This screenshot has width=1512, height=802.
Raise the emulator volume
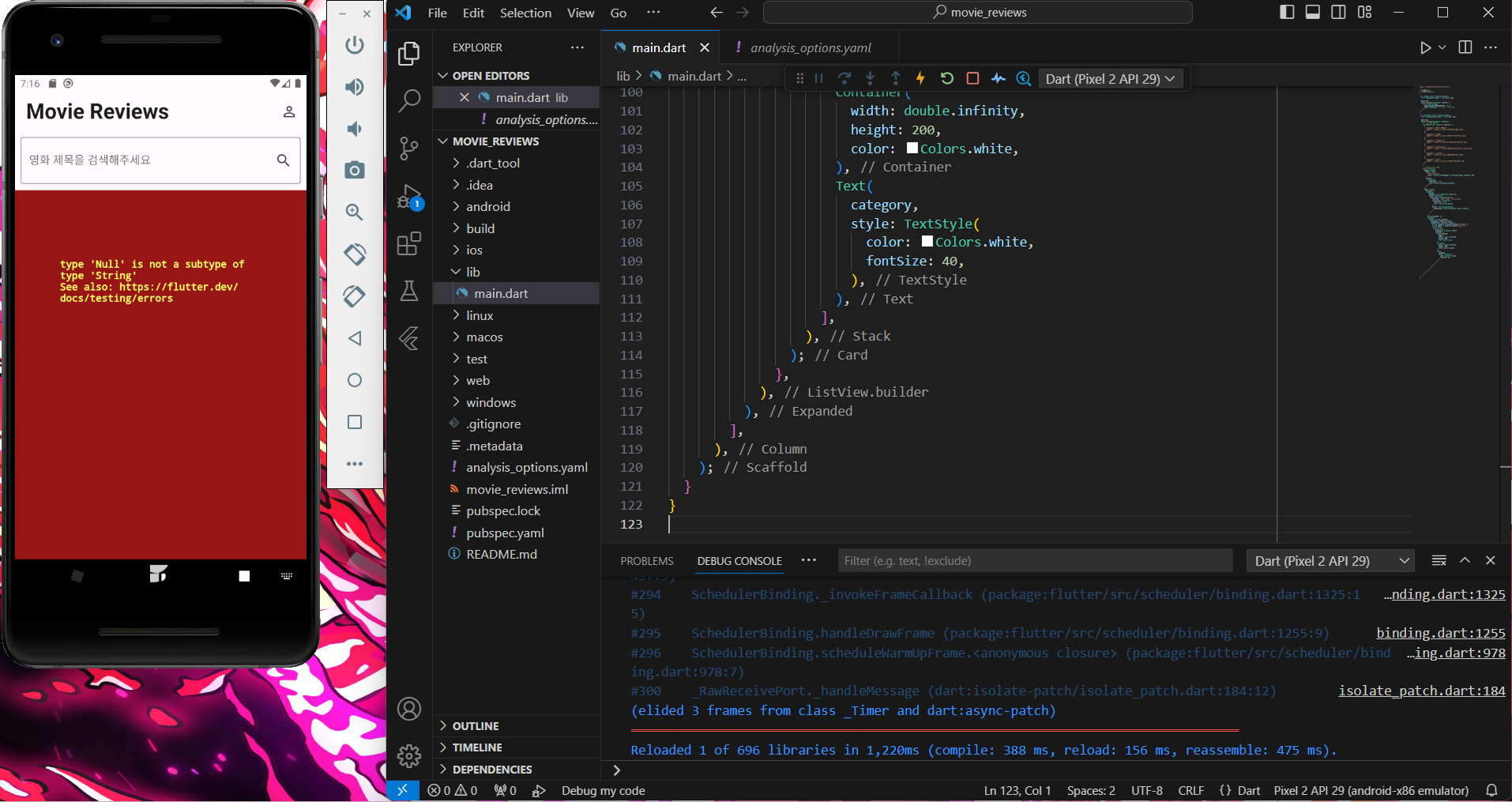point(355,87)
